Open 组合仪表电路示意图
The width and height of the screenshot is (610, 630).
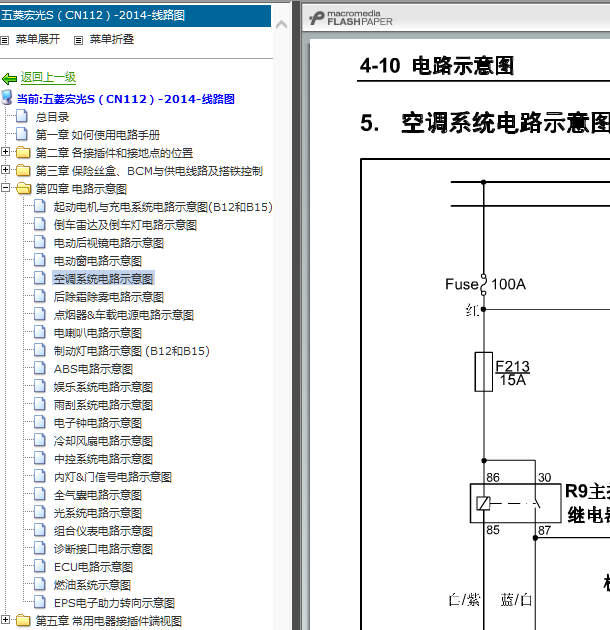click(x=103, y=531)
